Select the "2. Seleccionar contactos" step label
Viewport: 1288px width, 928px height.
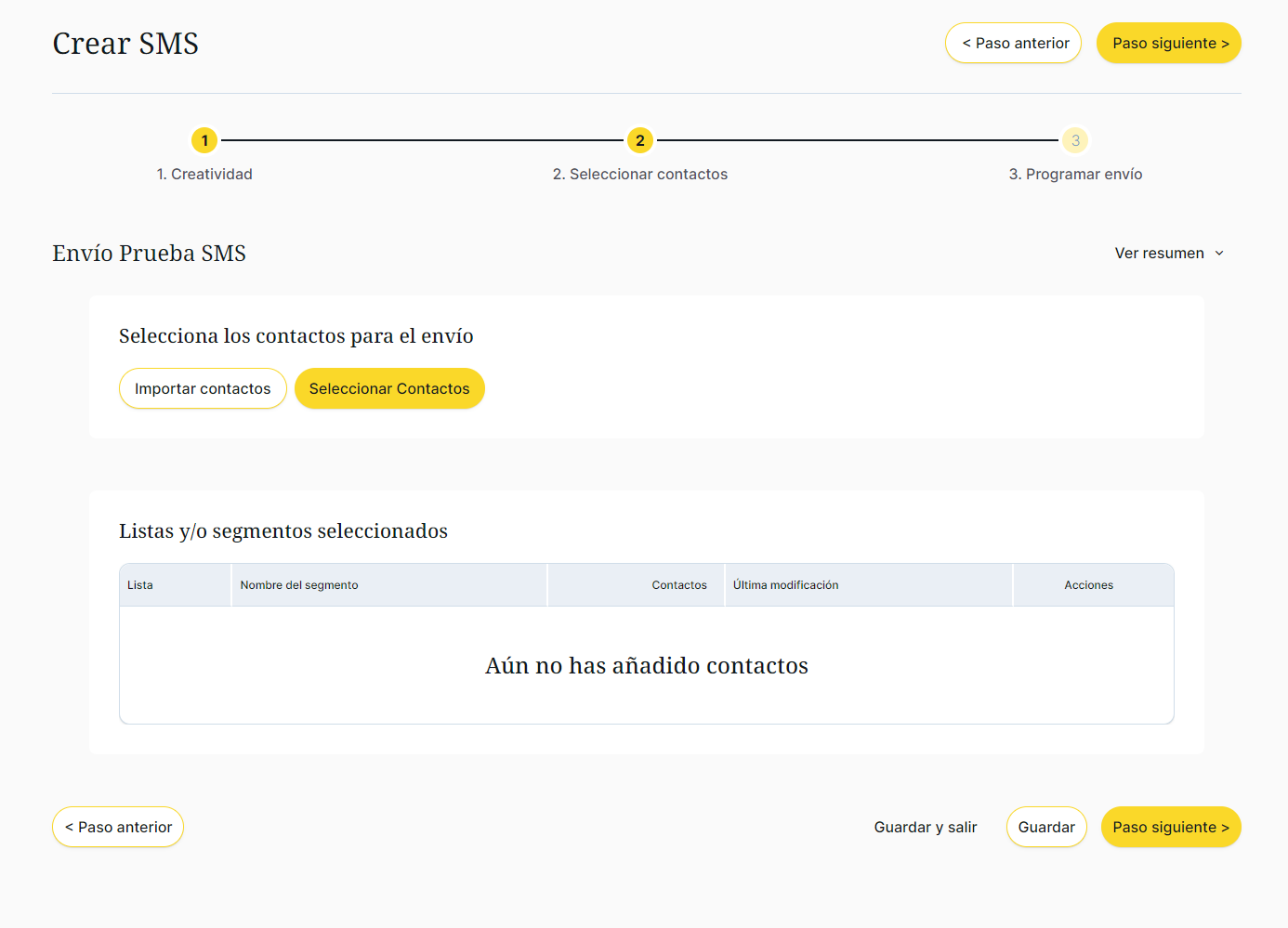[x=639, y=175]
